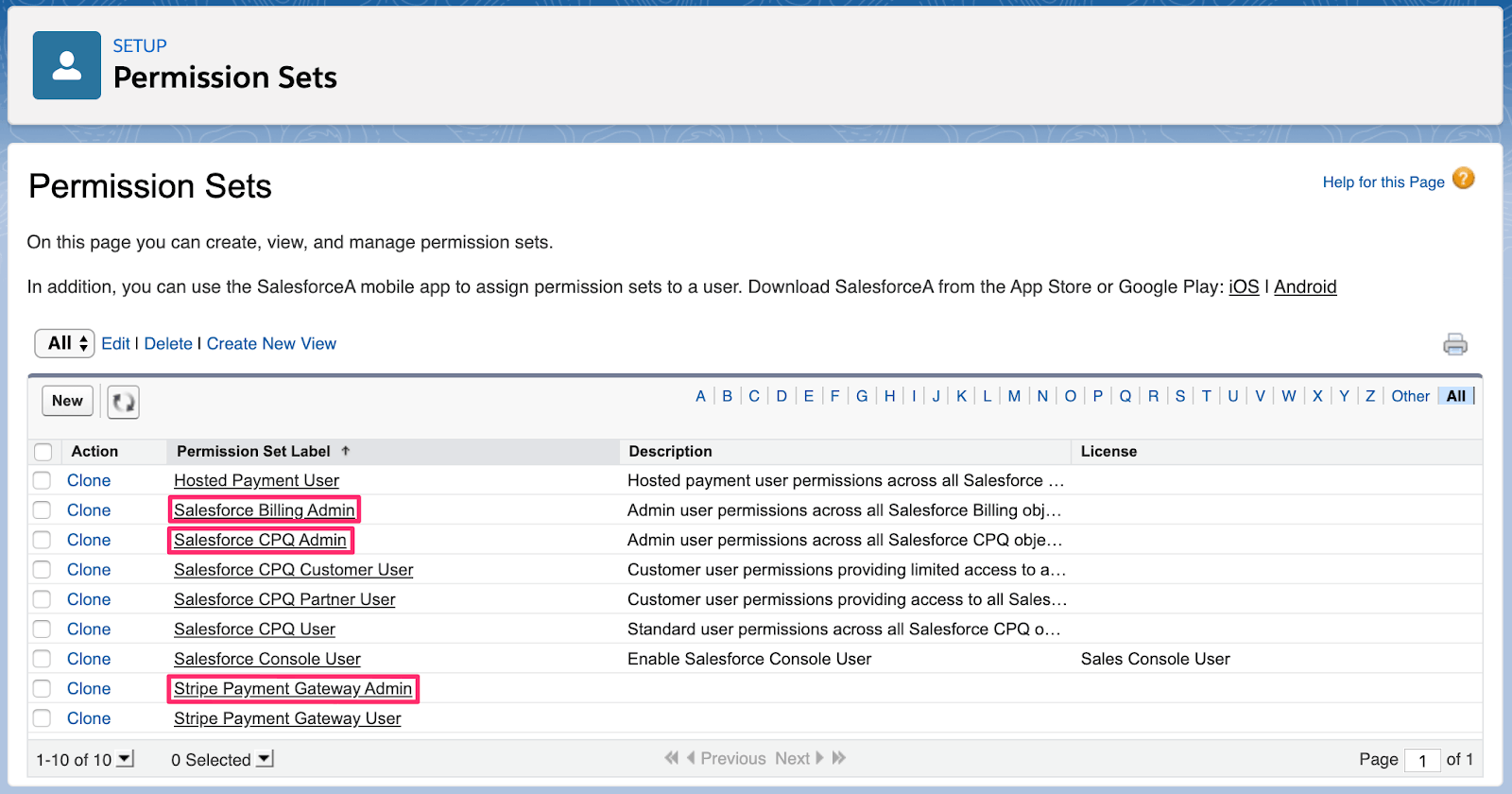The height and width of the screenshot is (794, 1512).
Task: Check the Stripe Payment Gateway User checkbox
Action: 43,718
